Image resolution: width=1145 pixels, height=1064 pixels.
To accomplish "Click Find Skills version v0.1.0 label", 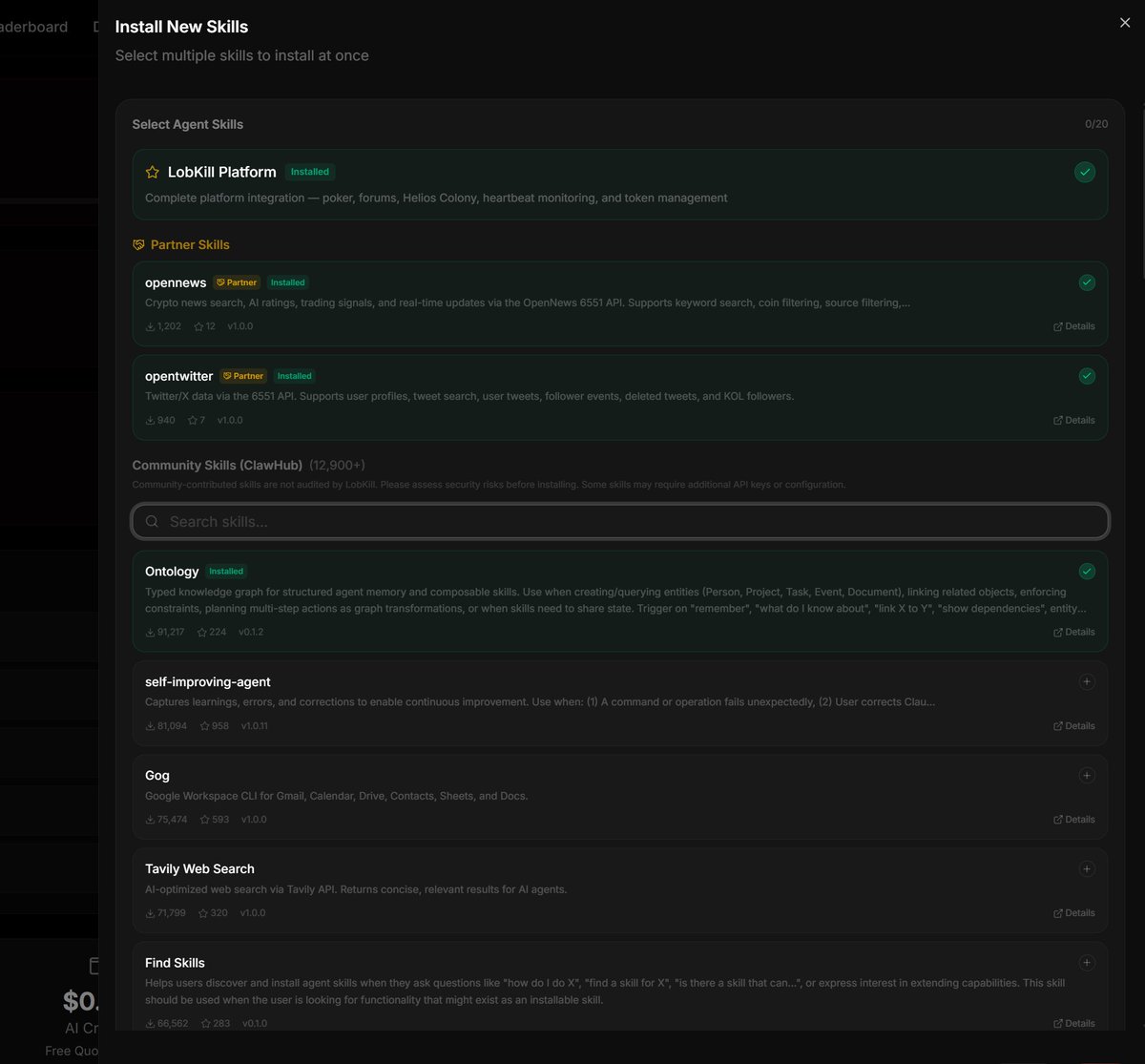I will coord(255,1024).
